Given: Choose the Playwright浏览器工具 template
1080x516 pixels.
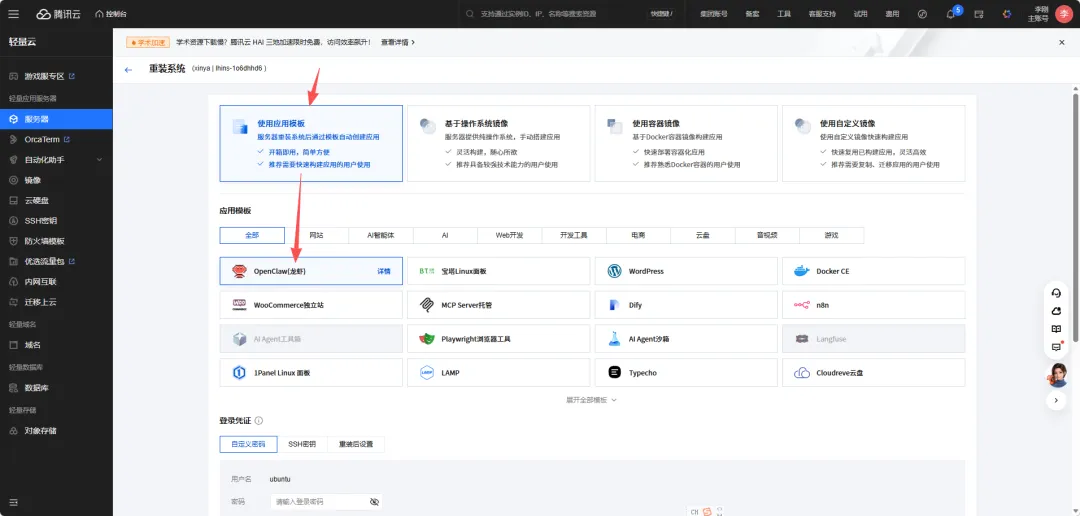Looking at the screenshot, I should pos(499,339).
